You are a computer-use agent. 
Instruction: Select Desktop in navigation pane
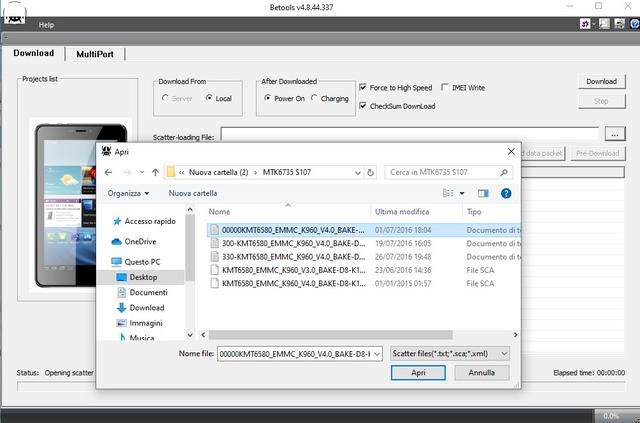click(x=143, y=277)
